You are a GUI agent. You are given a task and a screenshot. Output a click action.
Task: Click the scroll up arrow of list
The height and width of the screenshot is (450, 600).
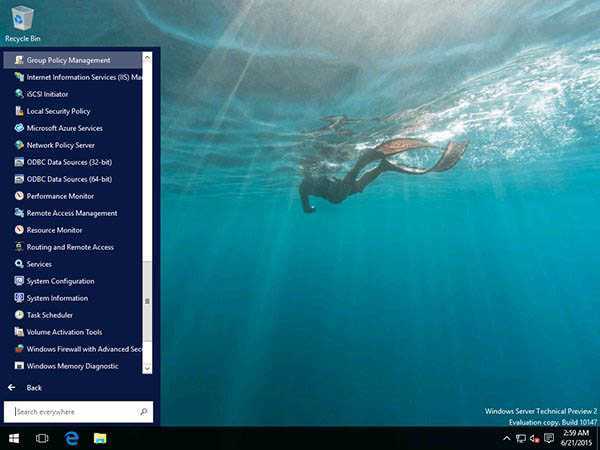coord(147,58)
